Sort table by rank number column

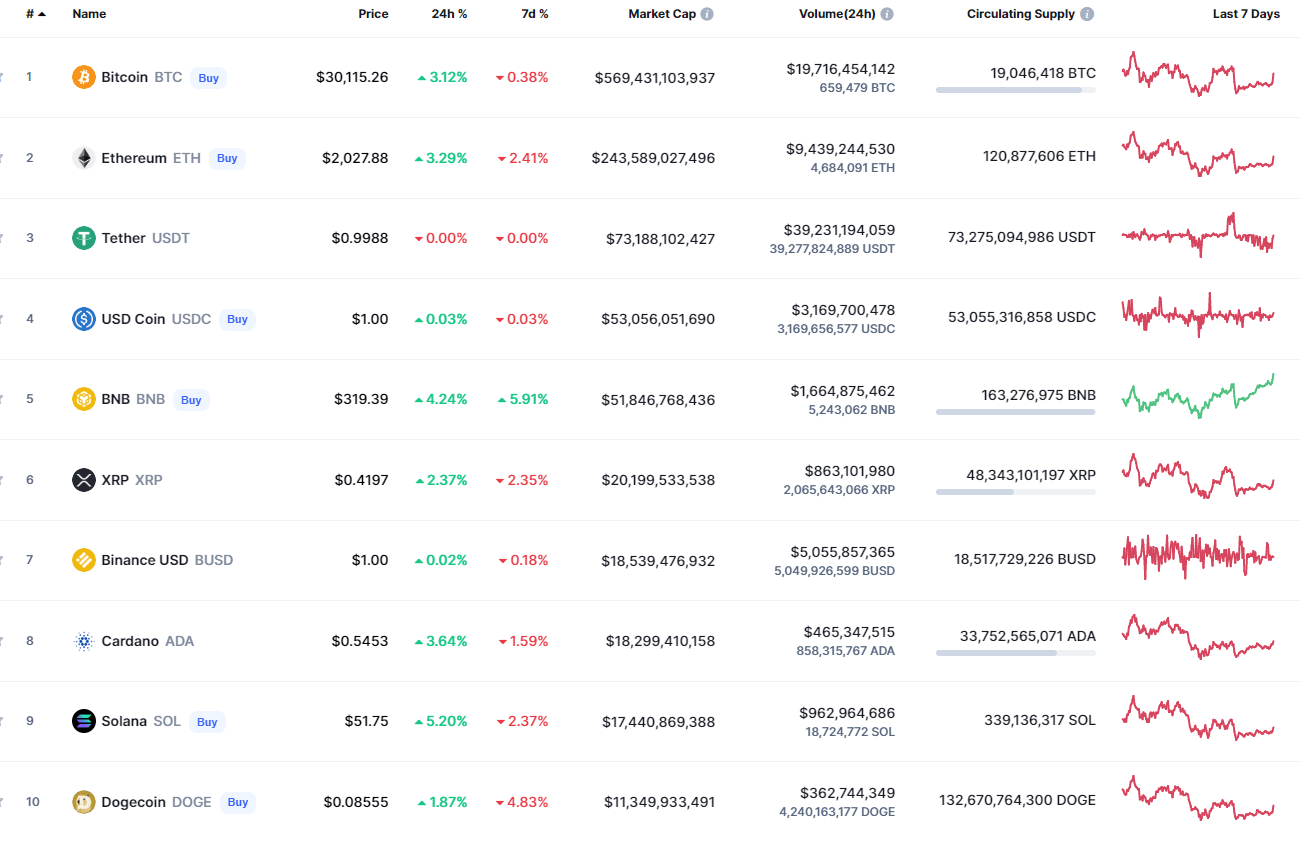click(35, 14)
